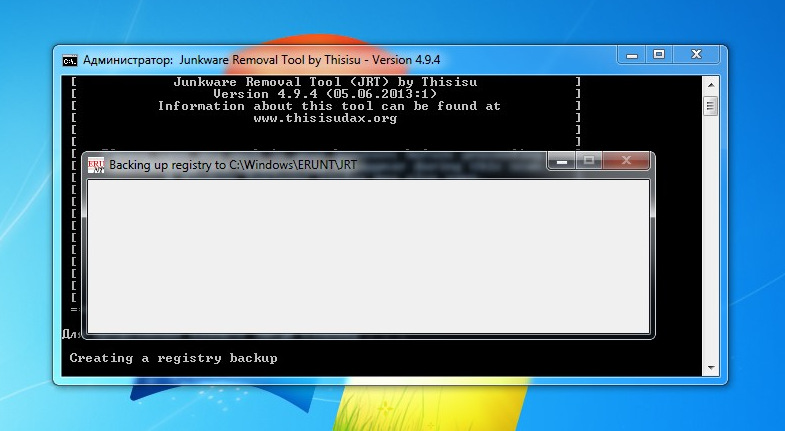Click the 'www.thisisudax.org' text in console

tap(325, 119)
